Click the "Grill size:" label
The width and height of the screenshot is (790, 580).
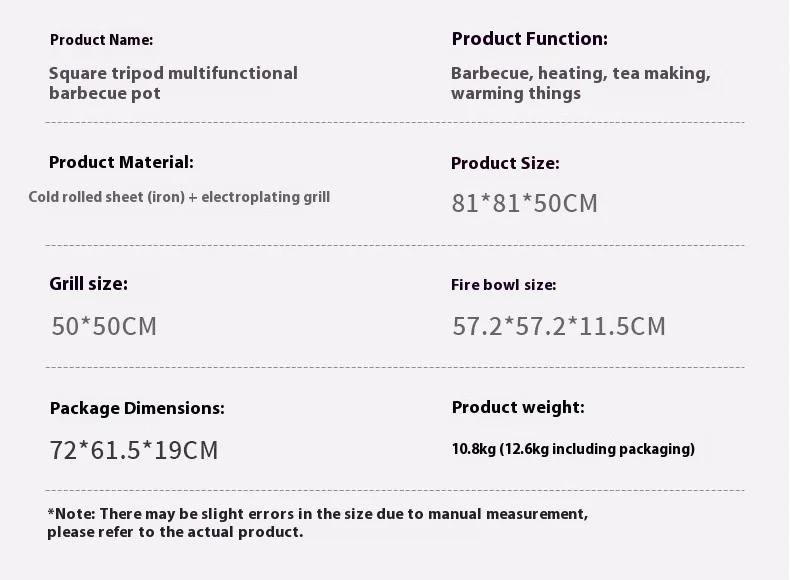click(88, 284)
